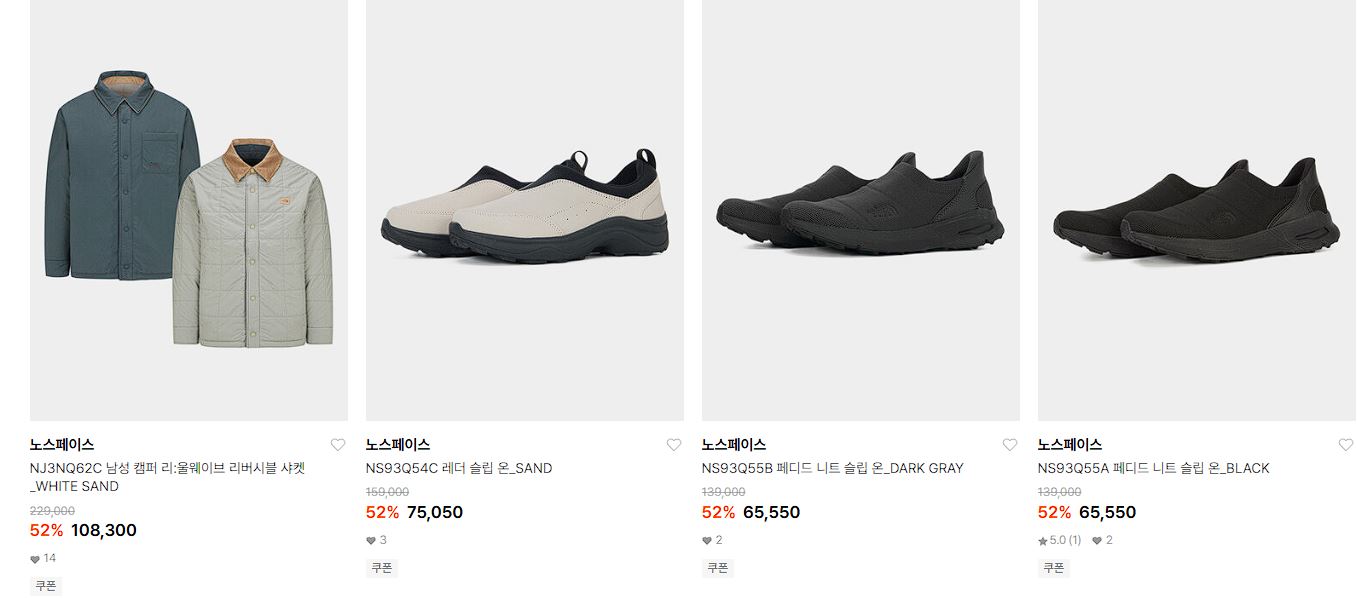The image size is (1357, 598).
Task: Open NS93Q55B padded knit slip-on title
Action: click(x=833, y=468)
